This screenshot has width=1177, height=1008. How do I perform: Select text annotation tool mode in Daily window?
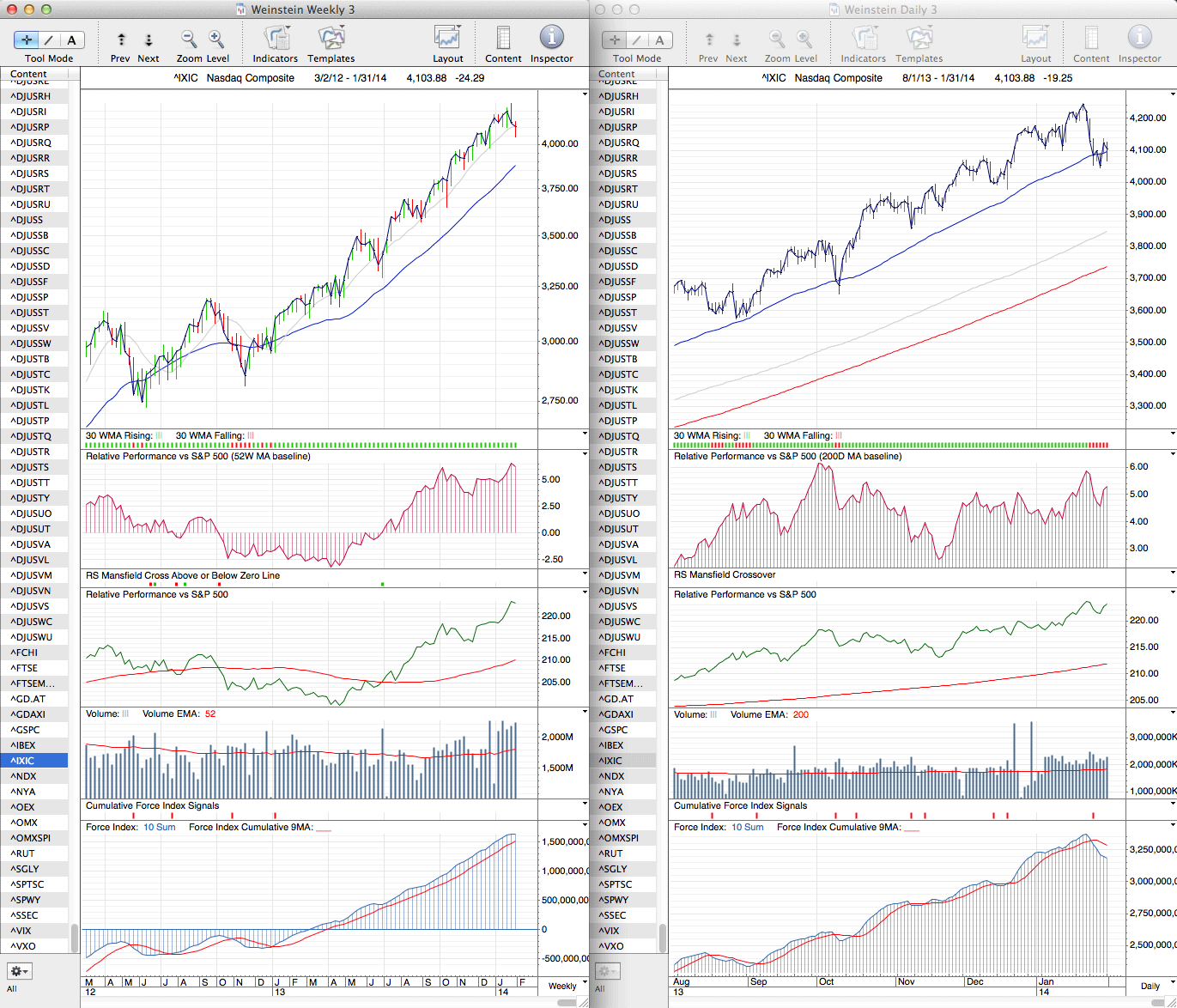[660, 40]
